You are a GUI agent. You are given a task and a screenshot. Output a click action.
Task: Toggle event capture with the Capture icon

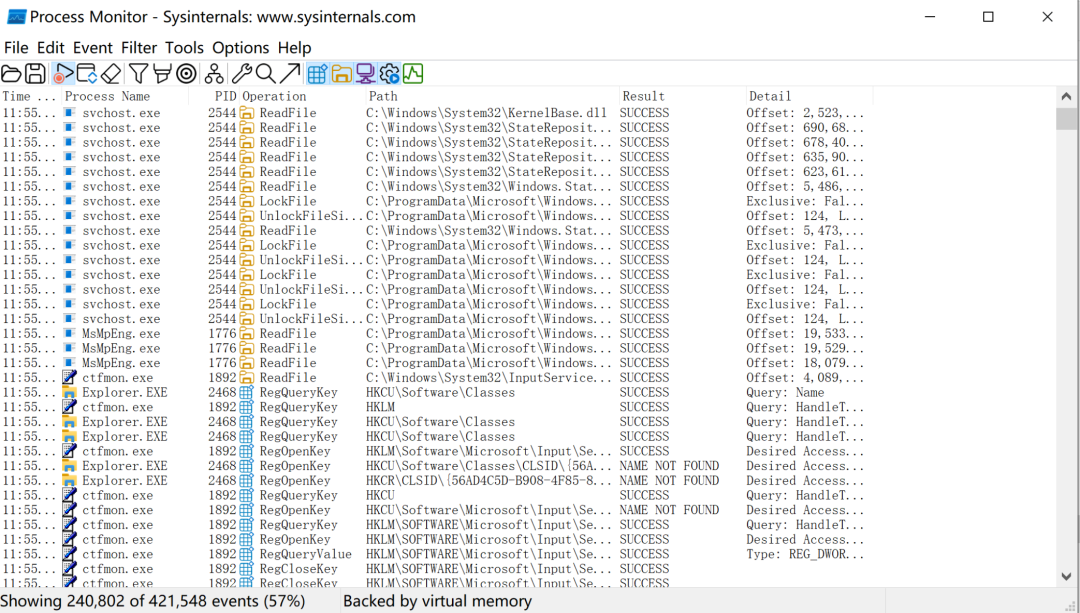coord(63,74)
